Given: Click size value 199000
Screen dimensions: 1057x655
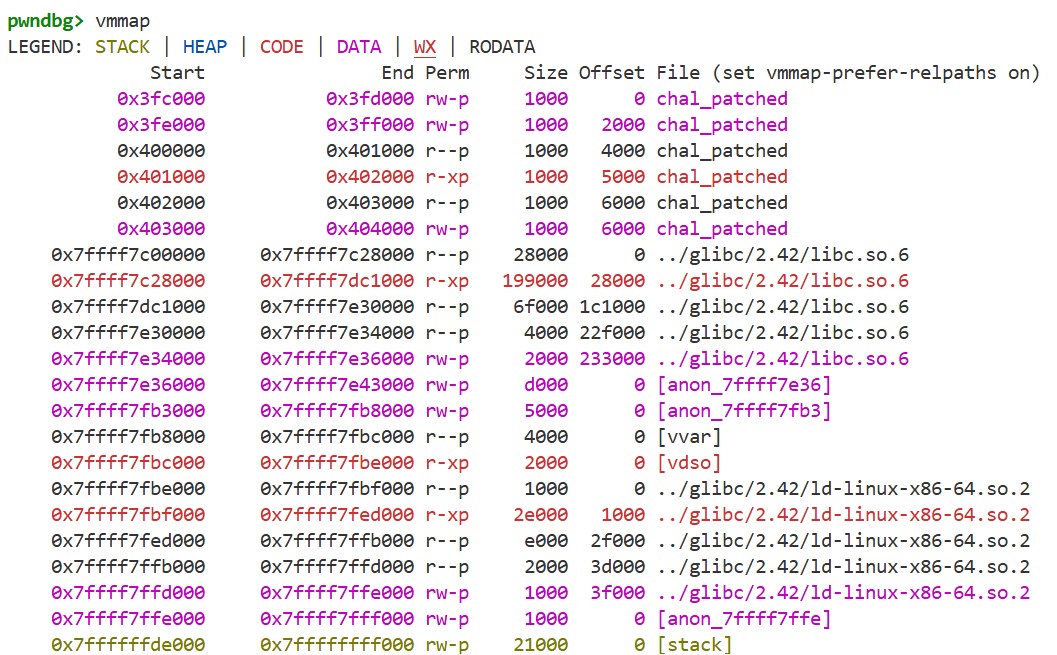Looking at the screenshot, I should (535, 280).
